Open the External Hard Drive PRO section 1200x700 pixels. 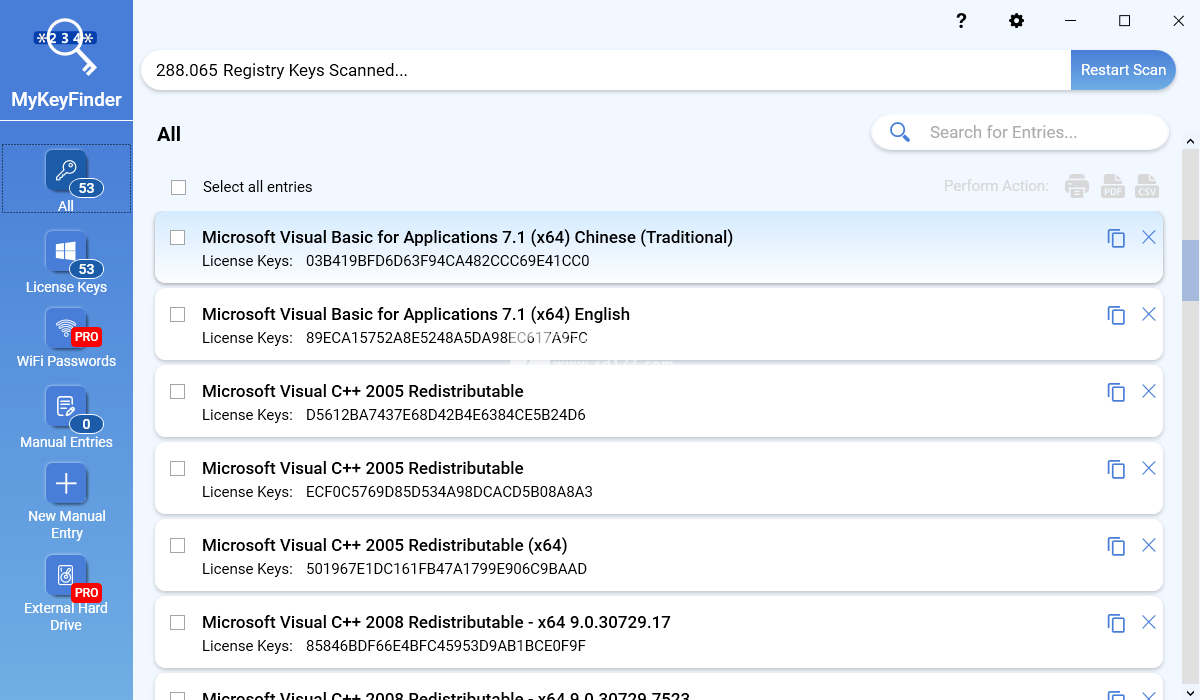point(66,594)
